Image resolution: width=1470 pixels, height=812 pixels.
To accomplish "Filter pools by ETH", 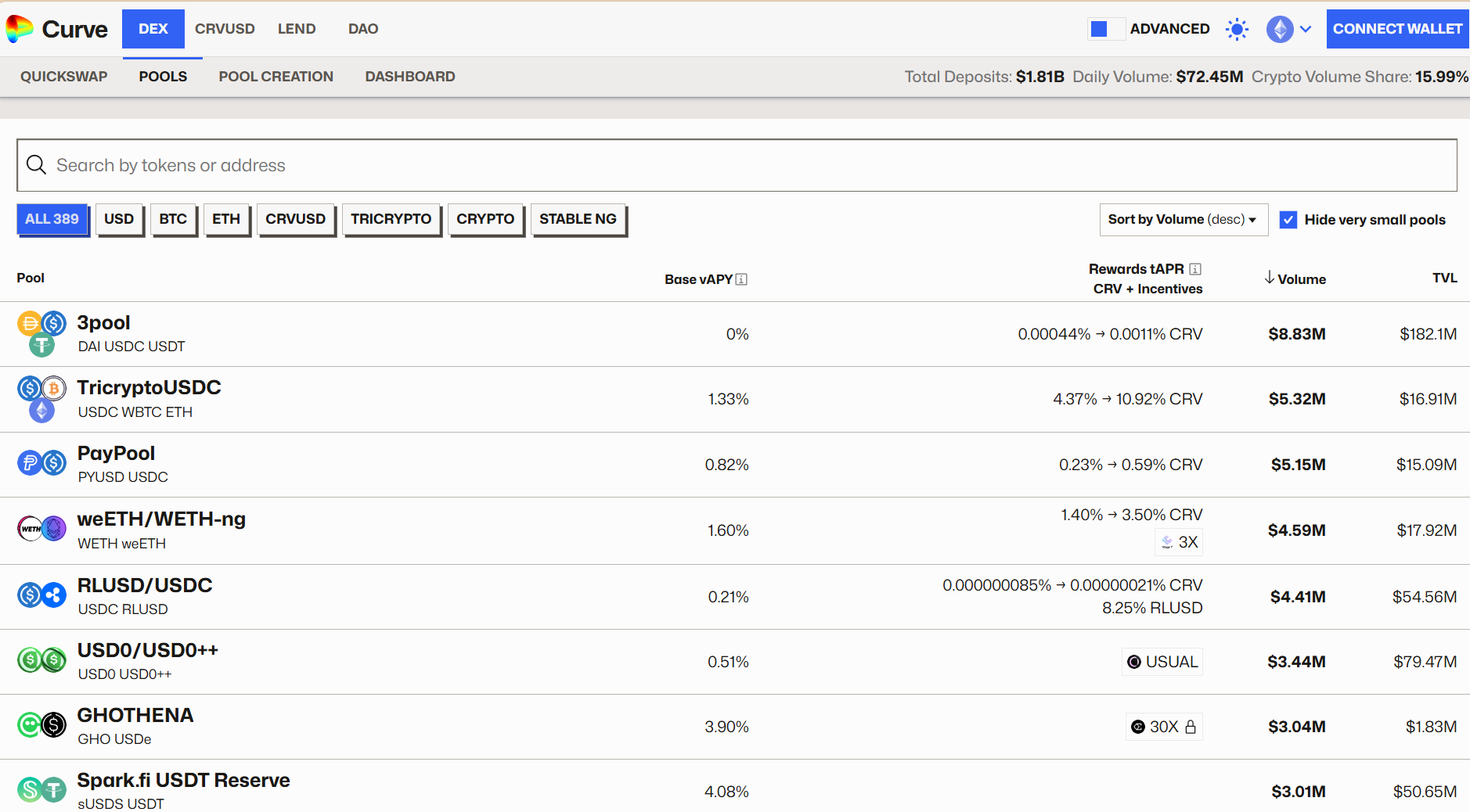I will [226, 219].
